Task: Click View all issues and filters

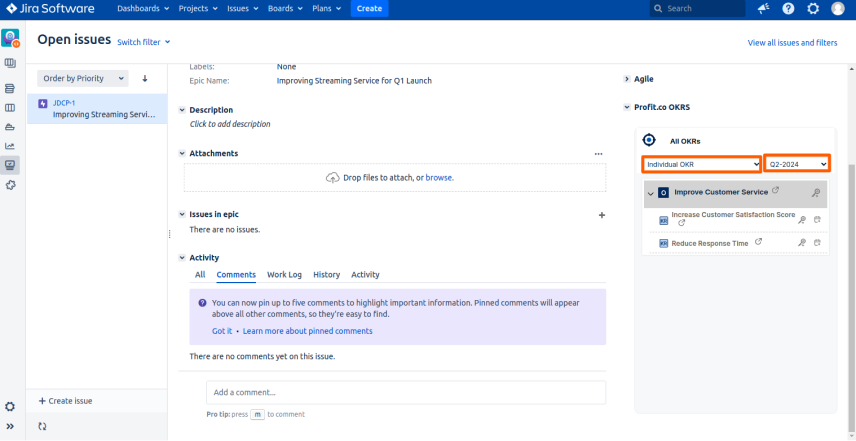Action: 793,43
